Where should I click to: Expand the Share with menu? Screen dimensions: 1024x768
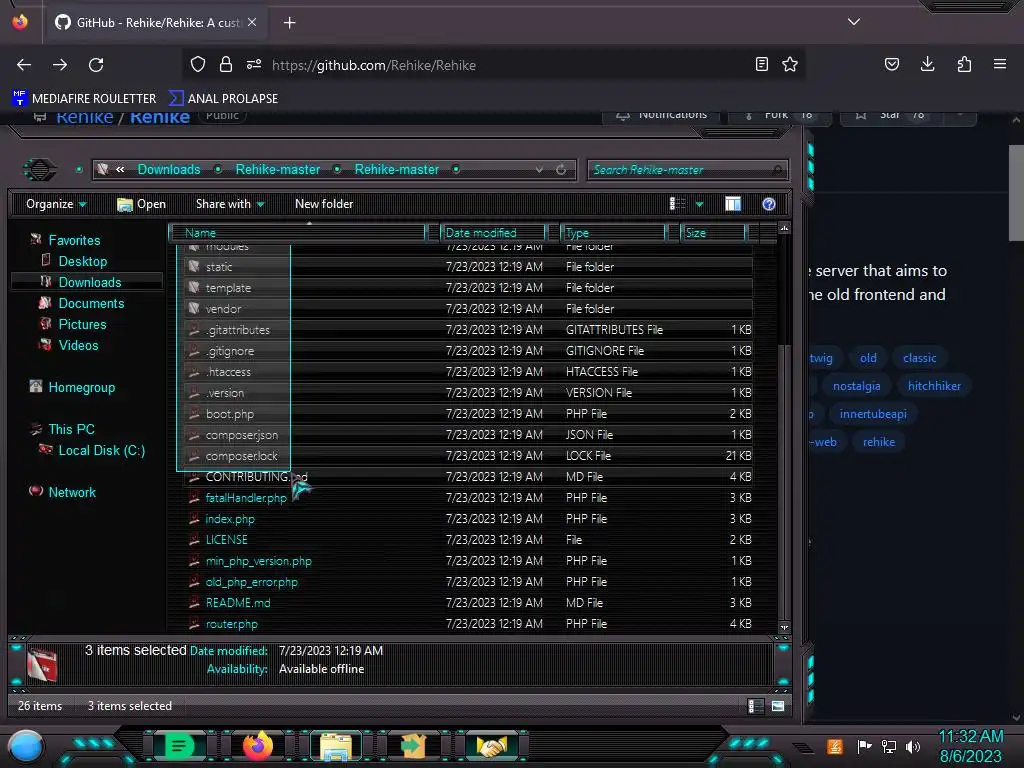[230, 204]
